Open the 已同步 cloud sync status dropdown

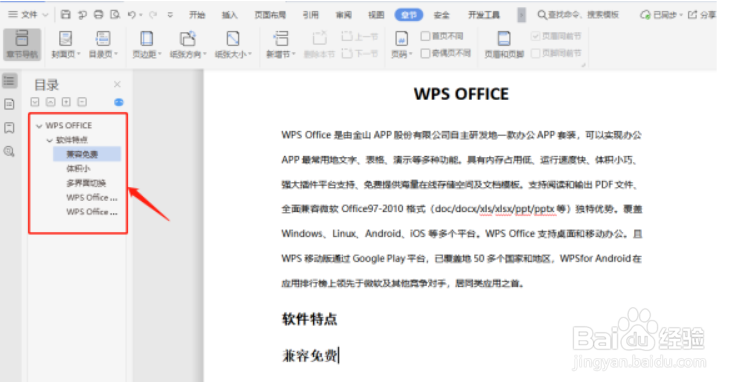click(x=661, y=15)
